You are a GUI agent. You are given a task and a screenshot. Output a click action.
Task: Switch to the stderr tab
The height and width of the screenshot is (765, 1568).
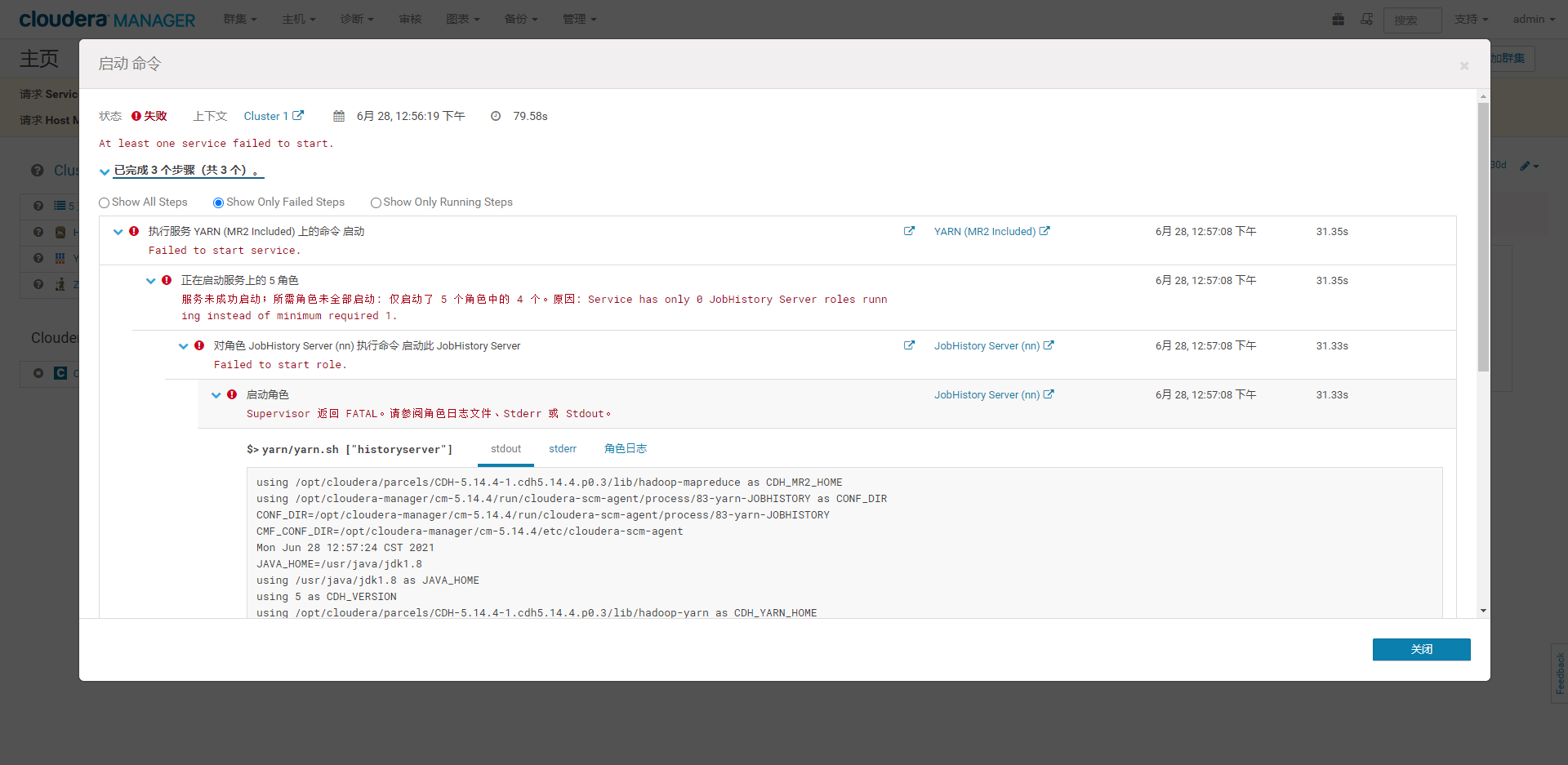click(563, 449)
